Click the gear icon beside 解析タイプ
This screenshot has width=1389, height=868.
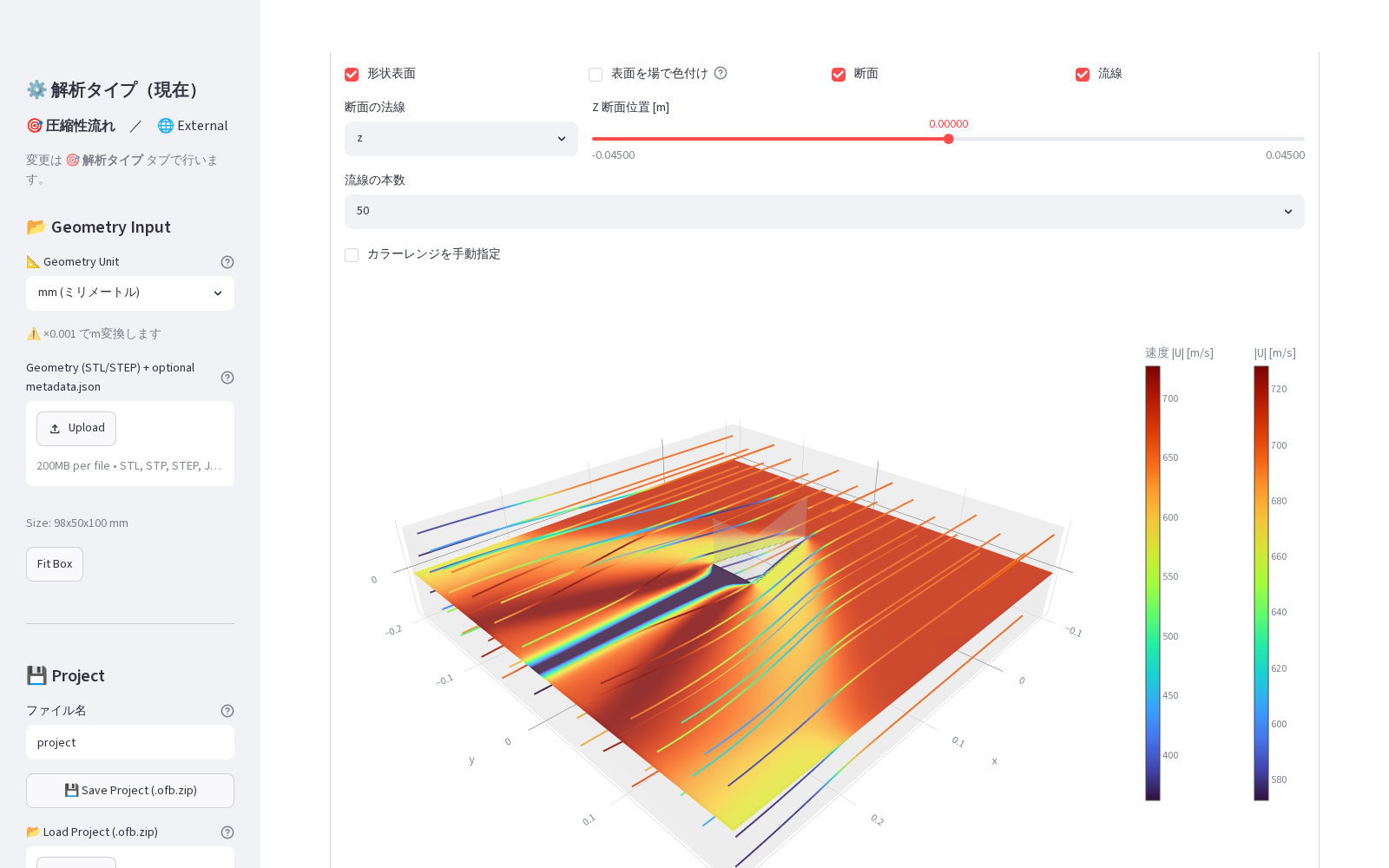[36, 89]
